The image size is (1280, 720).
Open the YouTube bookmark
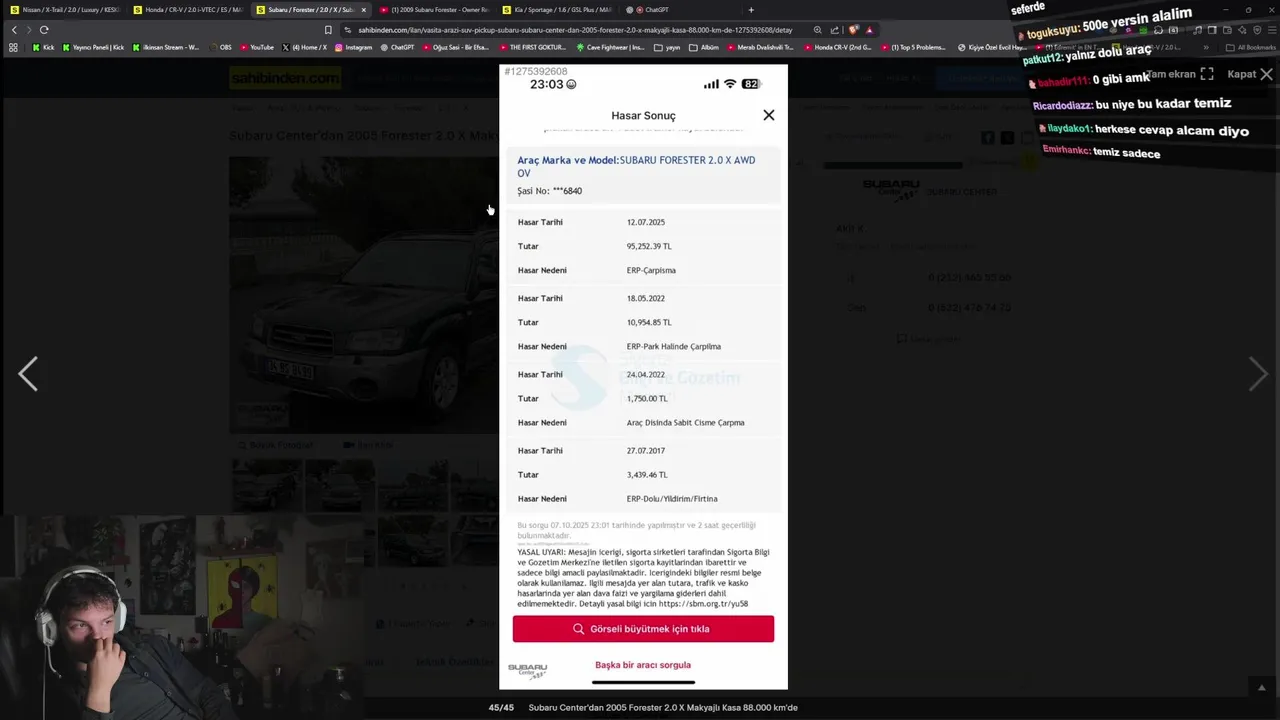tap(256, 47)
